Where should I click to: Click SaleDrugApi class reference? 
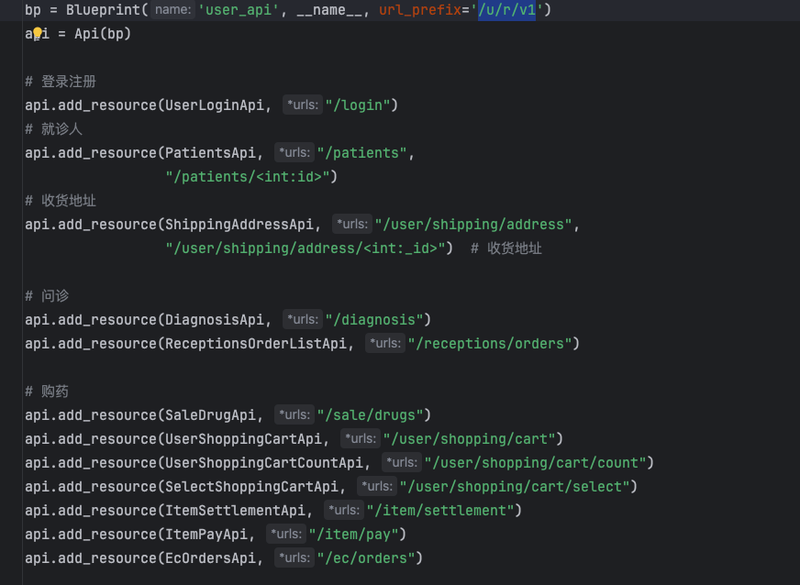coord(210,415)
